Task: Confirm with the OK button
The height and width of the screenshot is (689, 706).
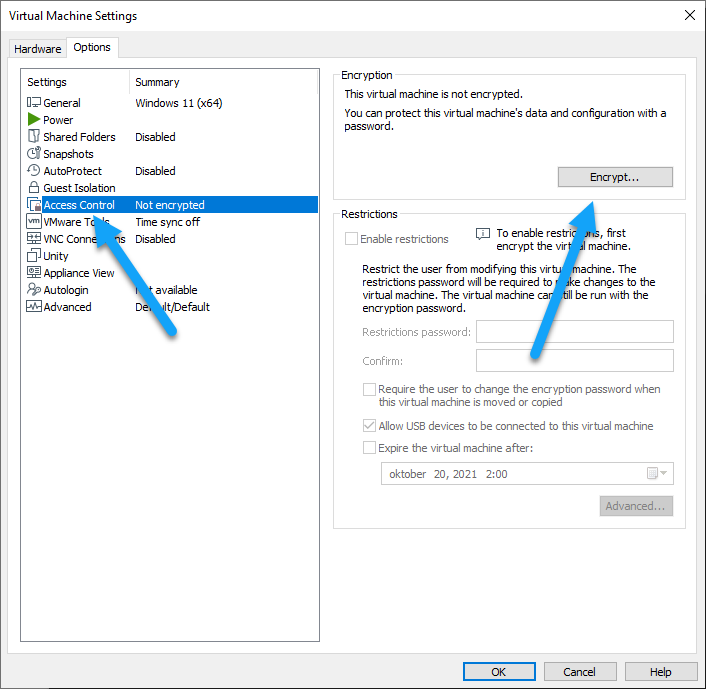Action: tap(499, 672)
